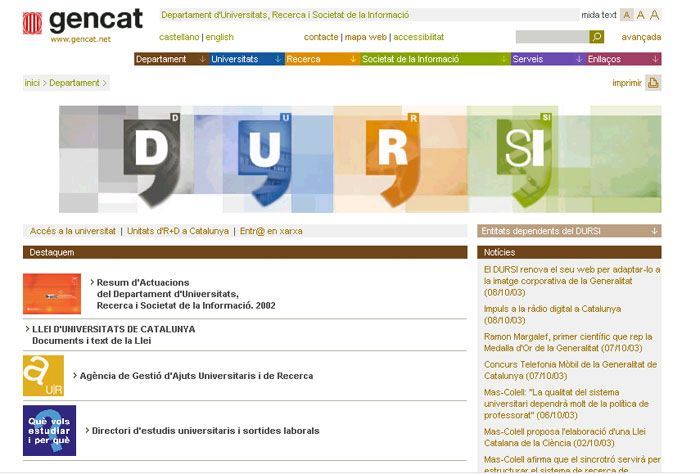
Task: Open Accés a la universitat tab
Action: [72, 231]
